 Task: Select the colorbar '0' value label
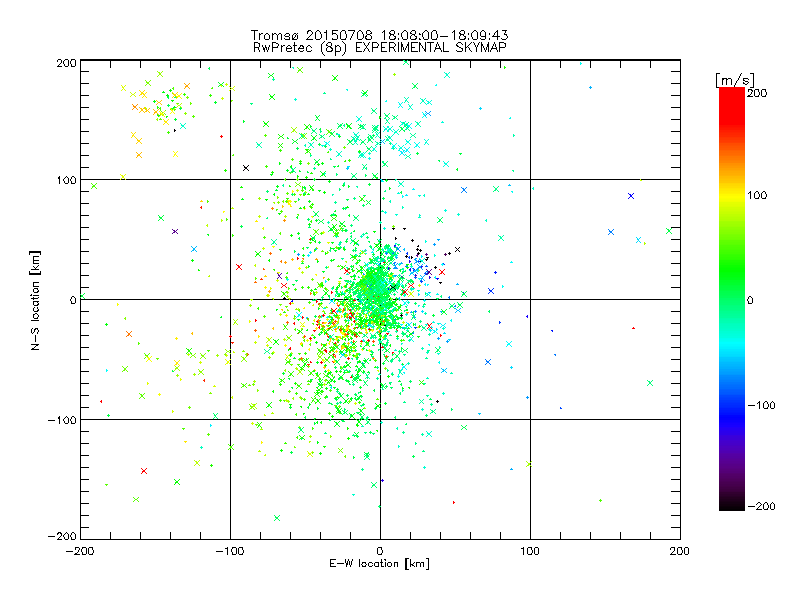pos(750,300)
